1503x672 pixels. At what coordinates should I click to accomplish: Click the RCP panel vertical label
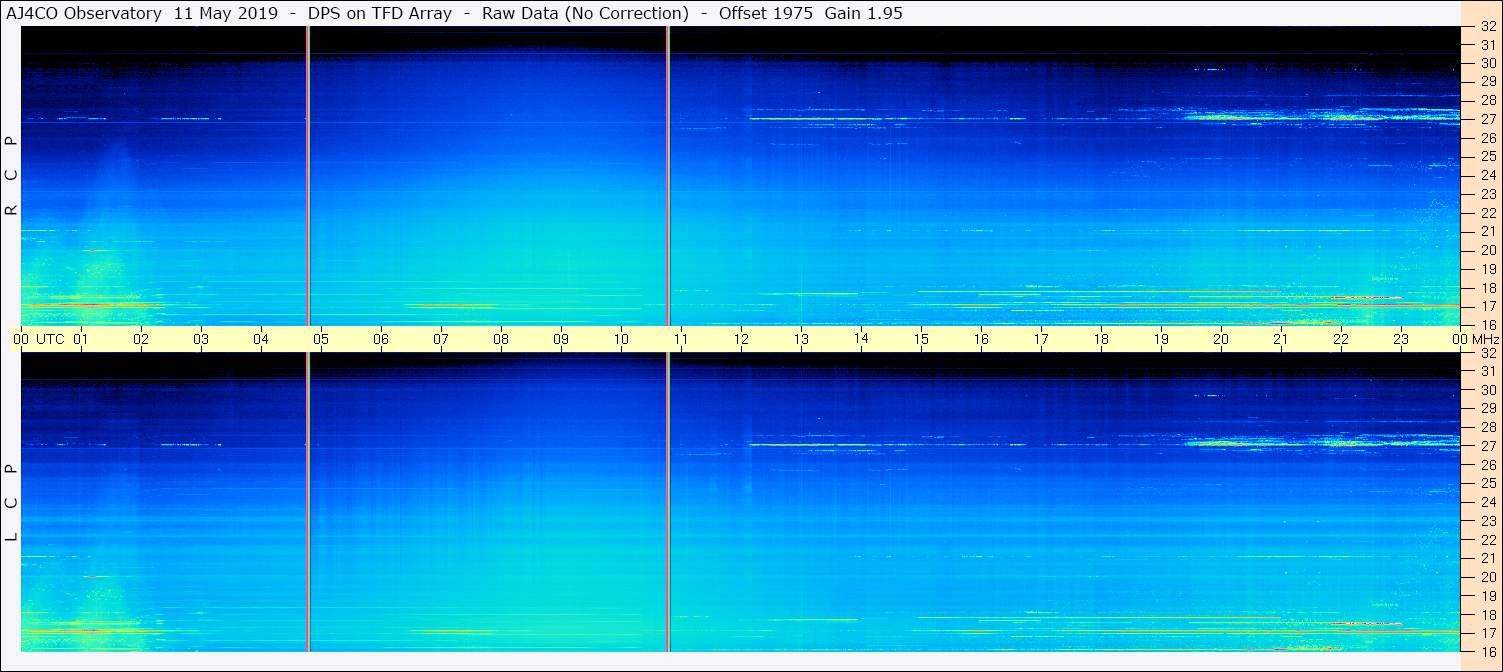[11, 176]
